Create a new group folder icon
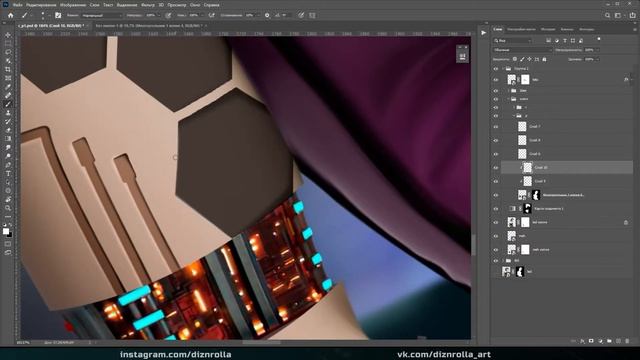The height and width of the screenshot is (360, 640). point(609,341)
